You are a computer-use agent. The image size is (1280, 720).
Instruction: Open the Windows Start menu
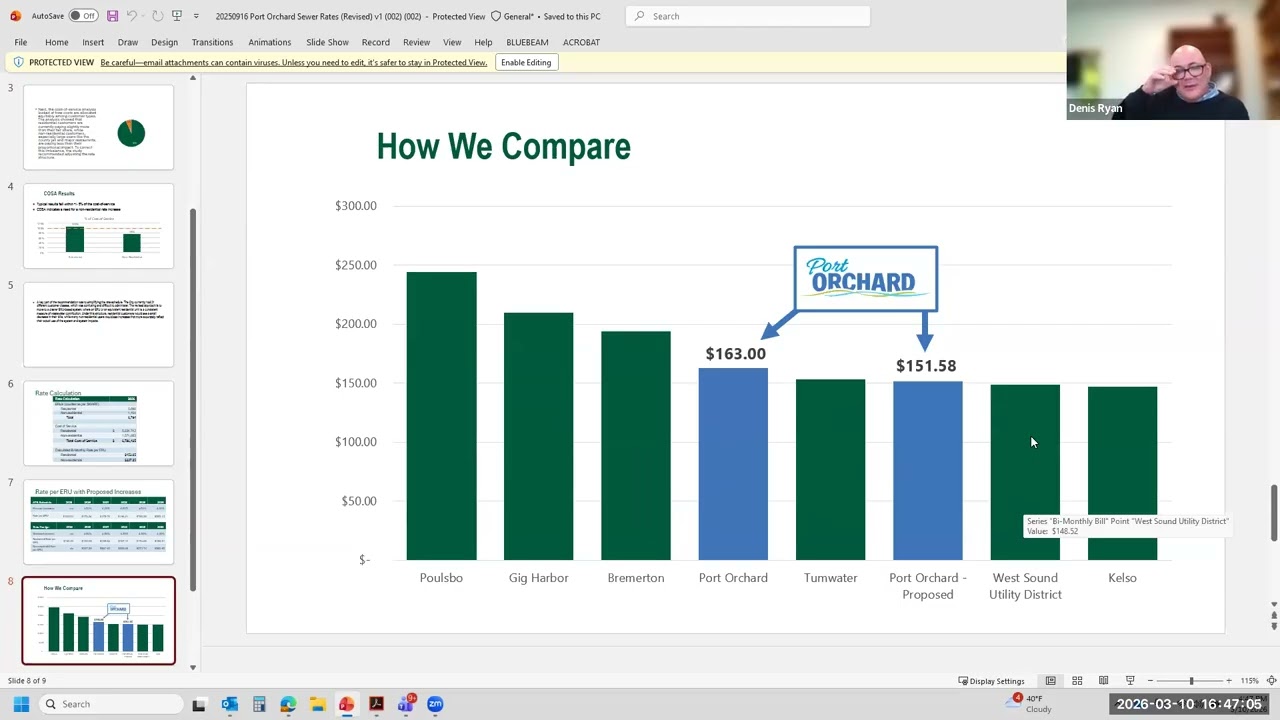(x=21, y=704)
